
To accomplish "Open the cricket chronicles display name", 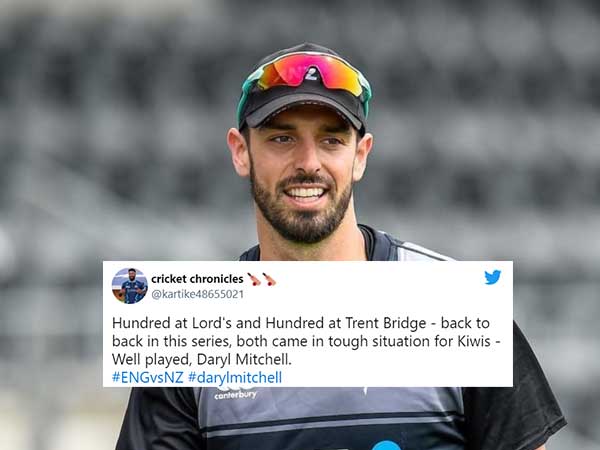I will 197,279.
